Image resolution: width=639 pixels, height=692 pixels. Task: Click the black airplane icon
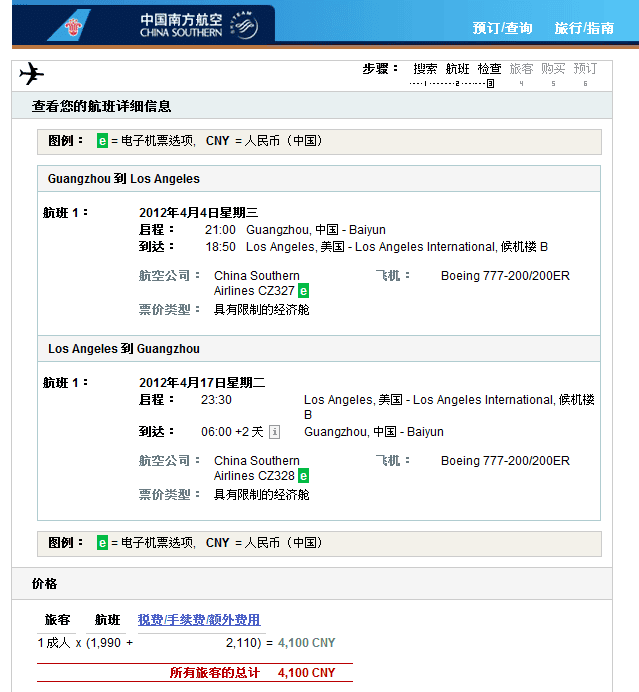tap(32, 74)
